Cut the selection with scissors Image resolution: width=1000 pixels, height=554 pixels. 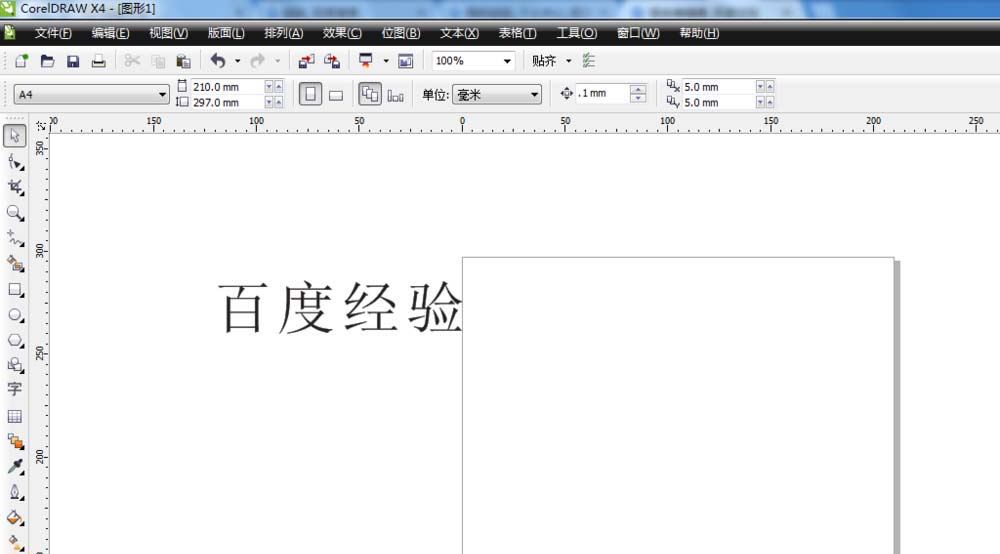tap(132, 61)
